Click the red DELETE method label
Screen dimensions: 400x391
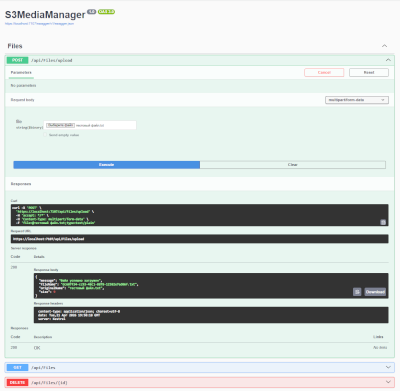click(17, 382)
